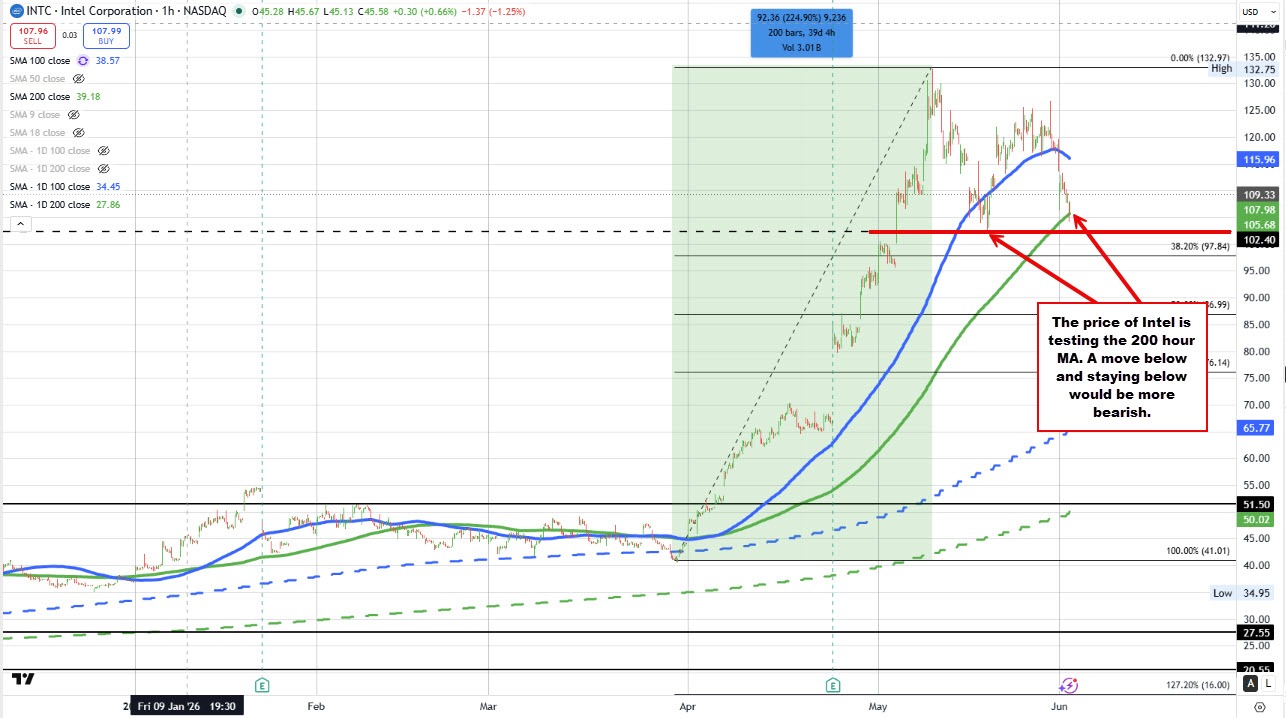
Task: Click the 102.40 black price label
Action: click(1257, 240)
